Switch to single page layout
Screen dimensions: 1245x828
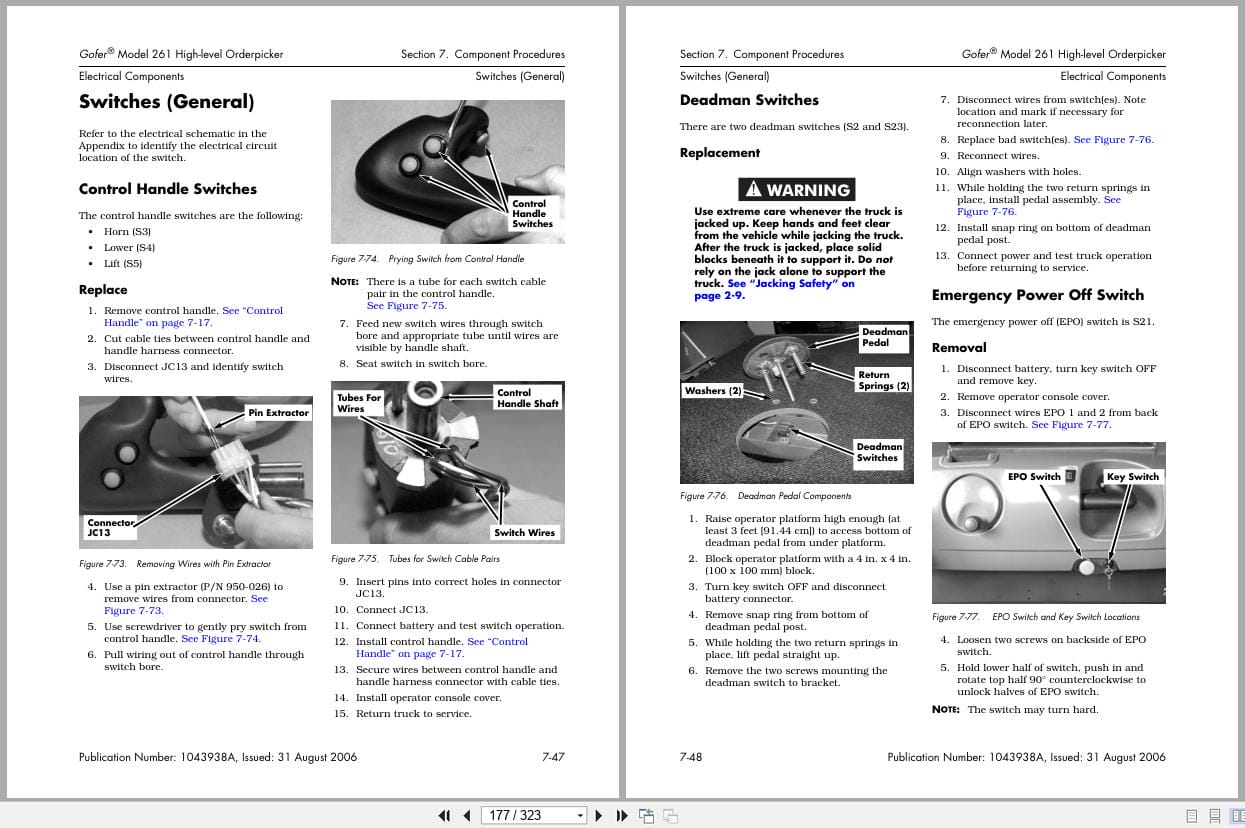click(x=1191, y=816)
